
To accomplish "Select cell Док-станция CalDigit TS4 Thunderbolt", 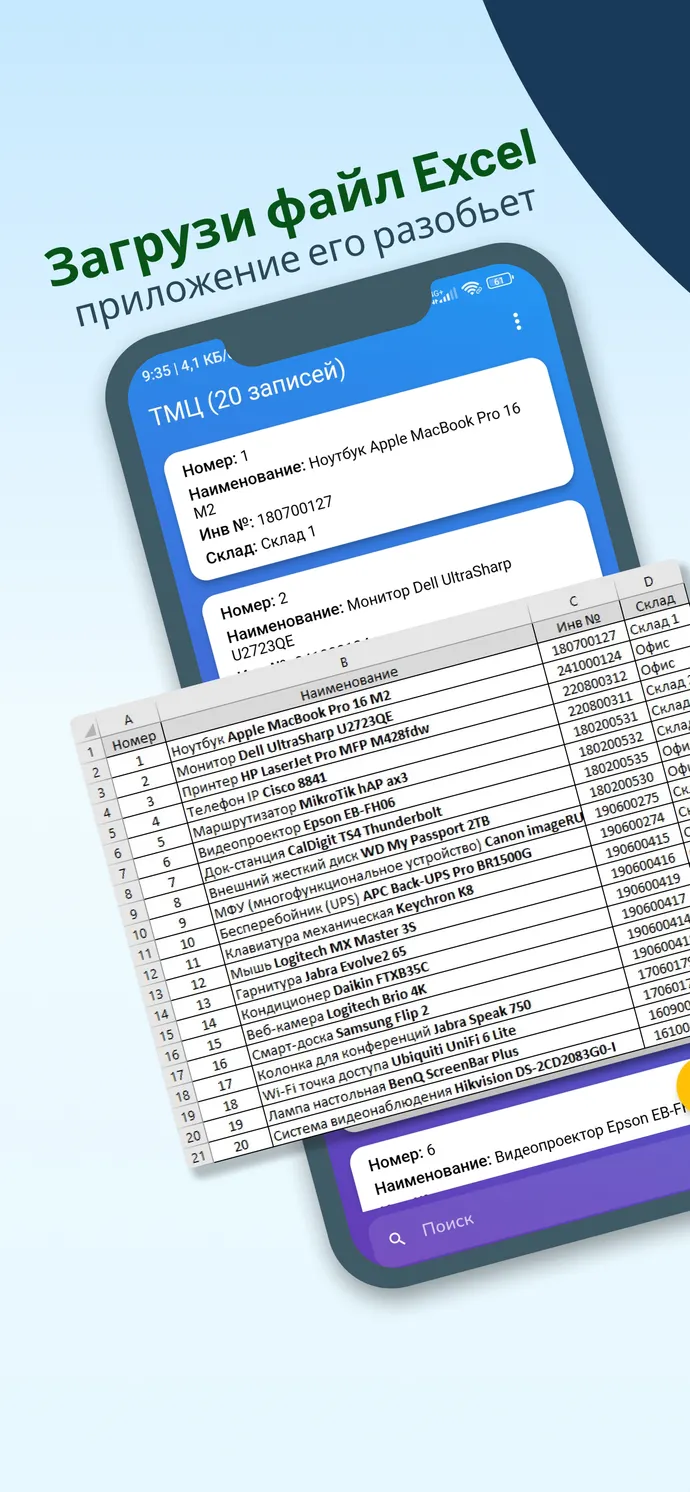I will click(324, 844).
